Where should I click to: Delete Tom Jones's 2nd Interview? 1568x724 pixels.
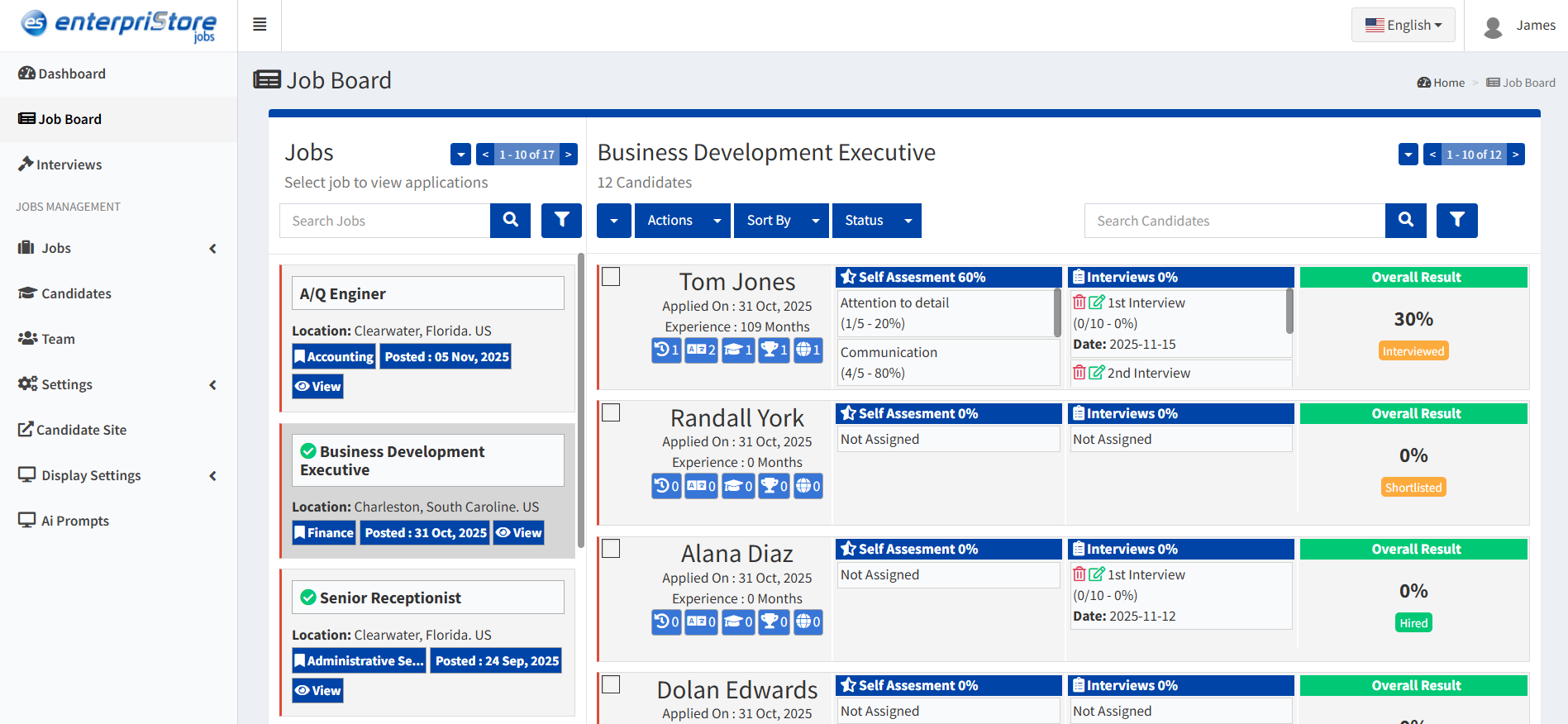[x=1079, y=373]
